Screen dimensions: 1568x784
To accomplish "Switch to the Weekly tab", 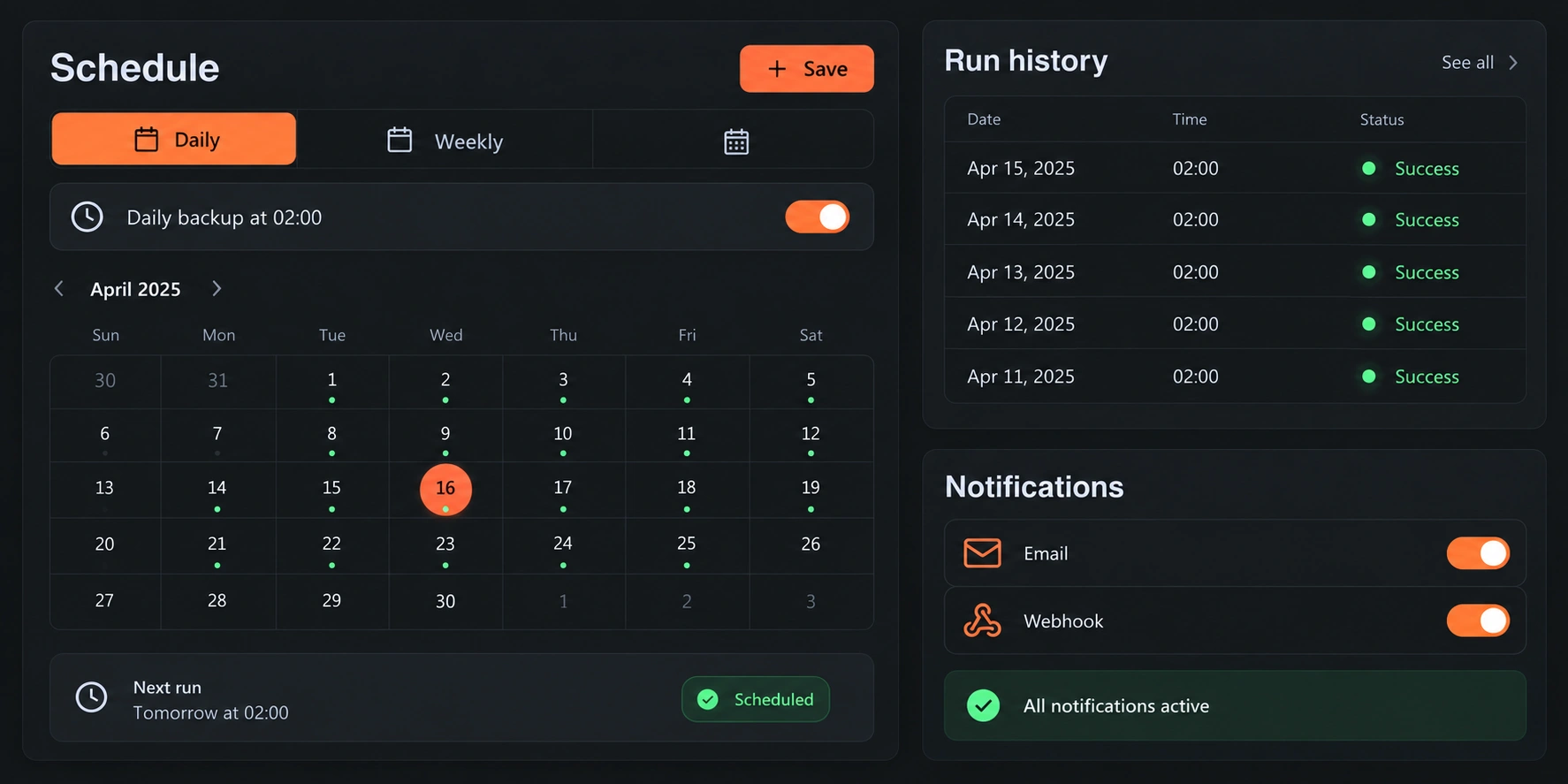I will click(445, 140).
